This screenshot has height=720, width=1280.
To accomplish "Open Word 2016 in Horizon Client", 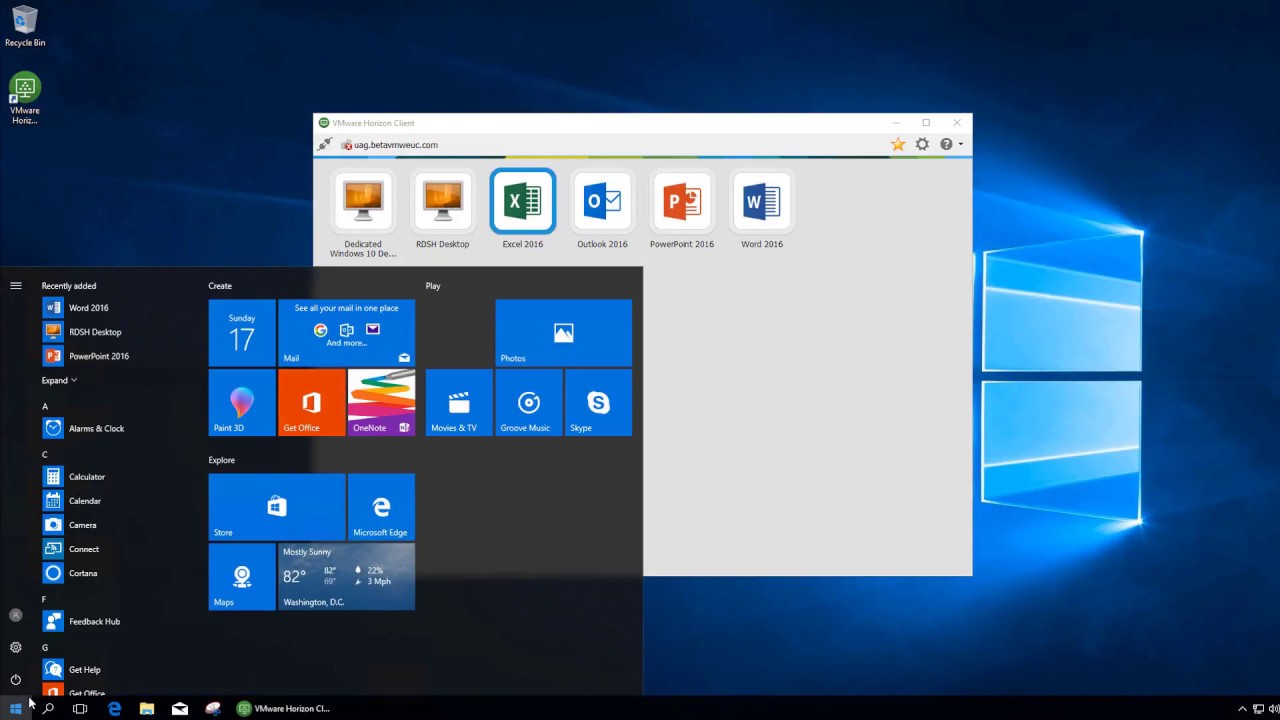I will (x=762, y=202).
